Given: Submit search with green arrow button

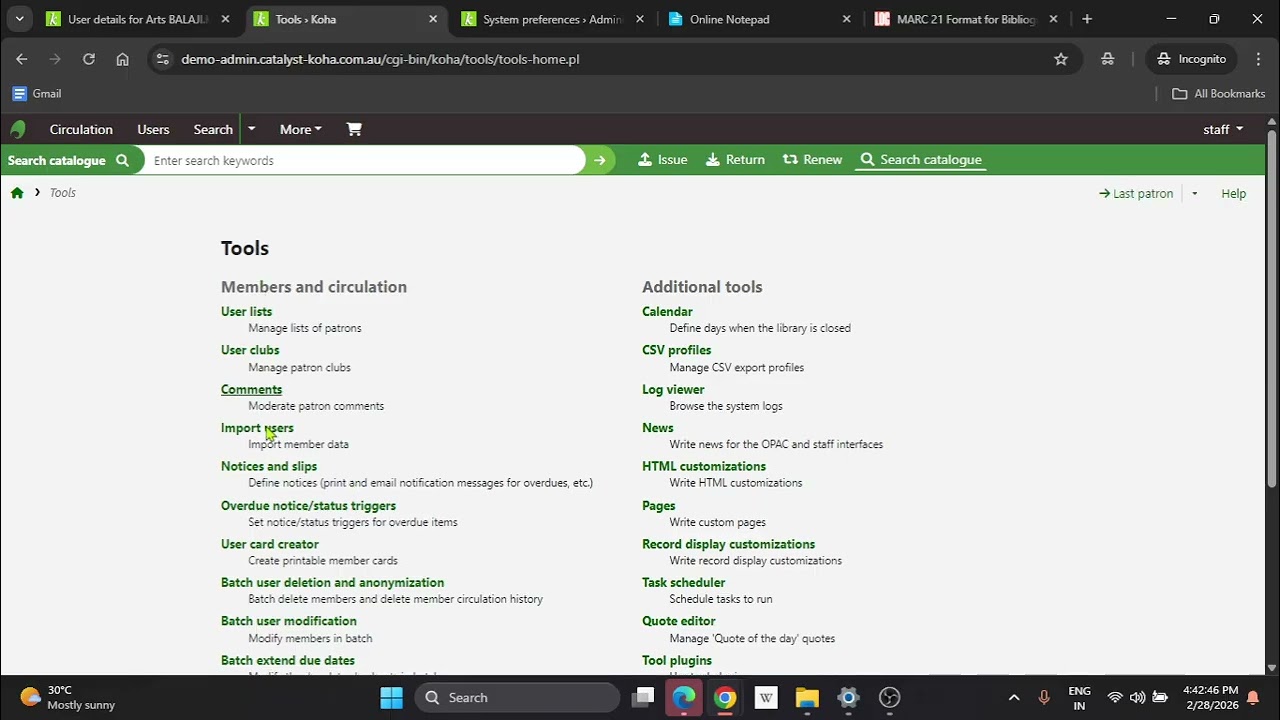Looking at the screenshot, I should (600, 160).
